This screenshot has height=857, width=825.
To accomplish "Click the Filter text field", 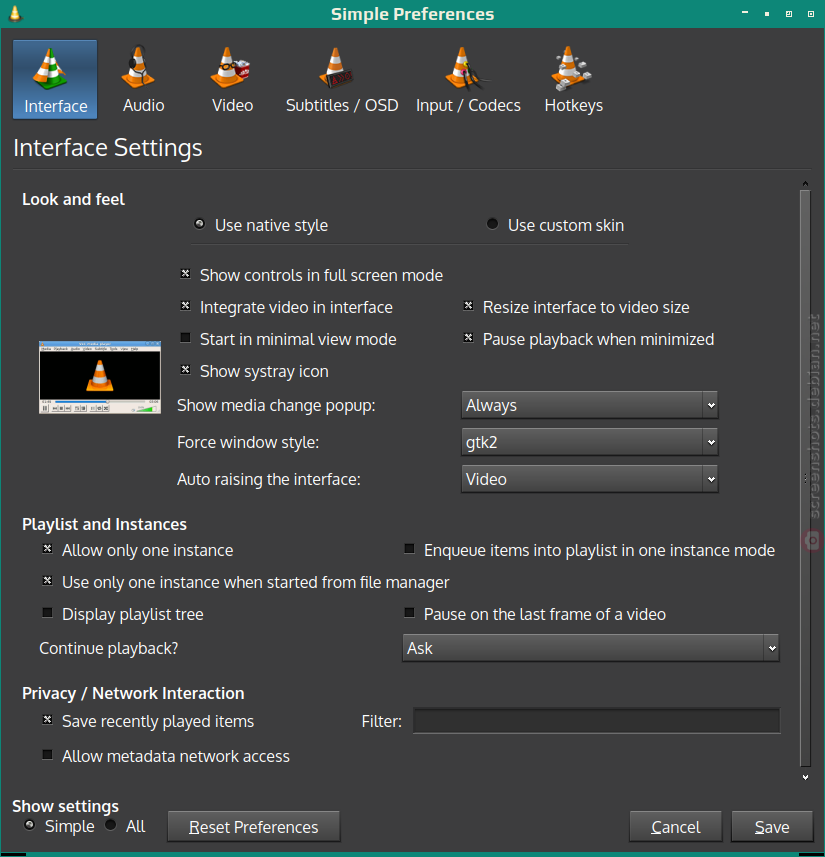I will tap(596, 720).
